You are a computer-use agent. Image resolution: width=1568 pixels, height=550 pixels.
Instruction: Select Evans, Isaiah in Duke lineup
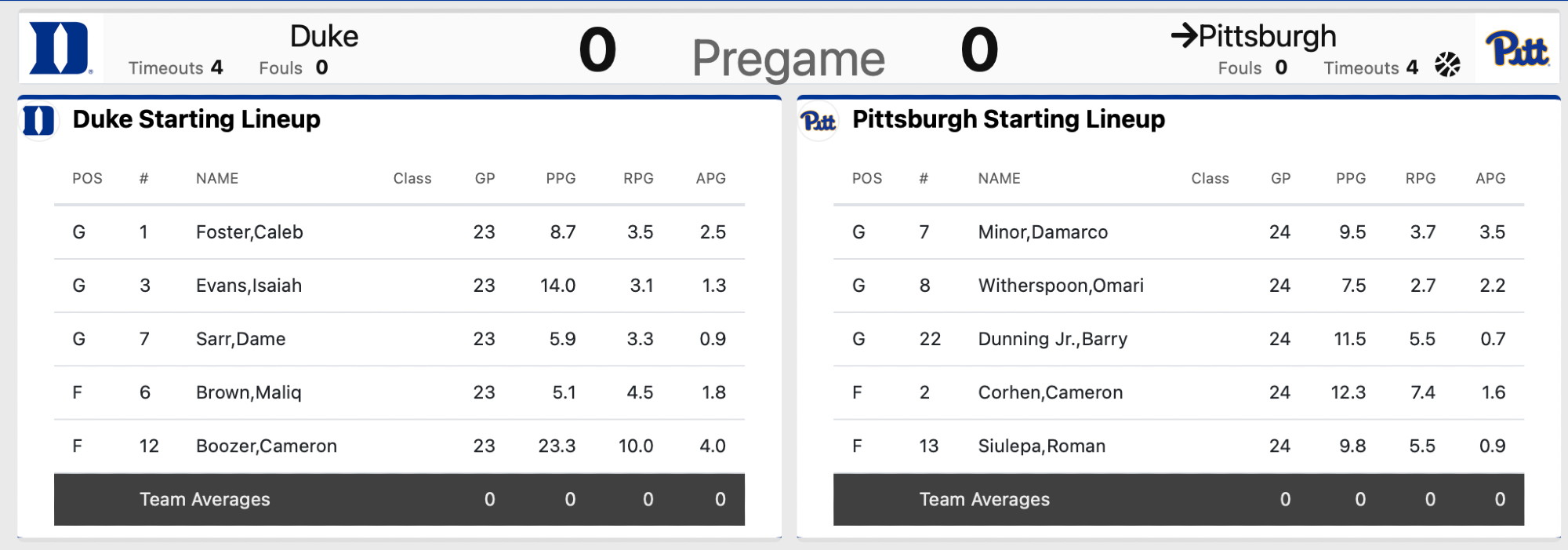pos(249,286)
